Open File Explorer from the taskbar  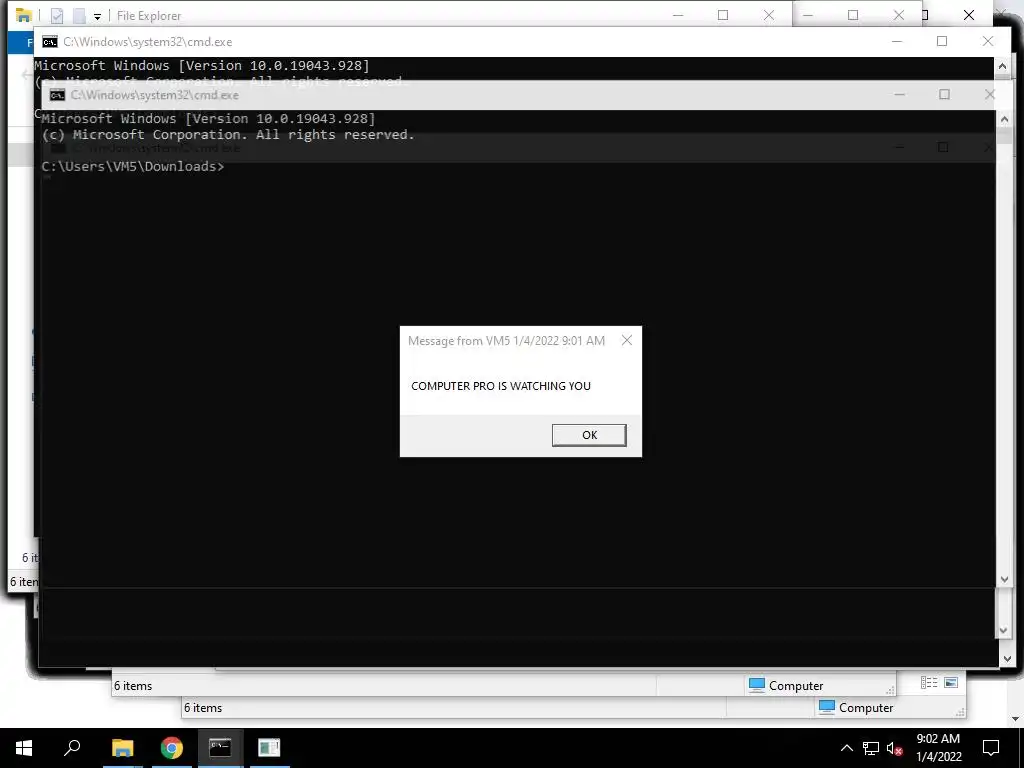122,748
